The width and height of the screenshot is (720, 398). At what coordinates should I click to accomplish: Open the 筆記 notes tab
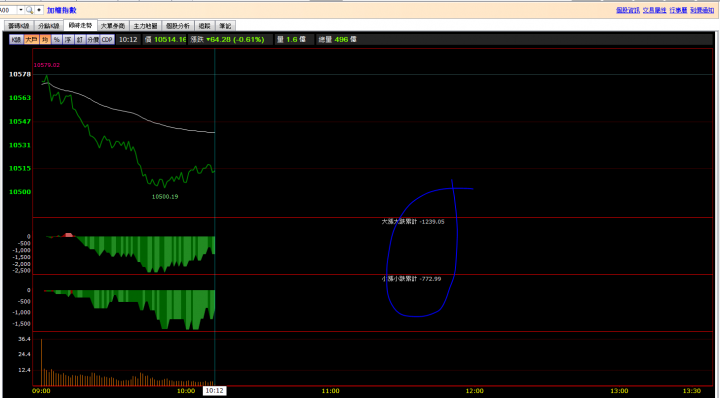pos(225,26)
